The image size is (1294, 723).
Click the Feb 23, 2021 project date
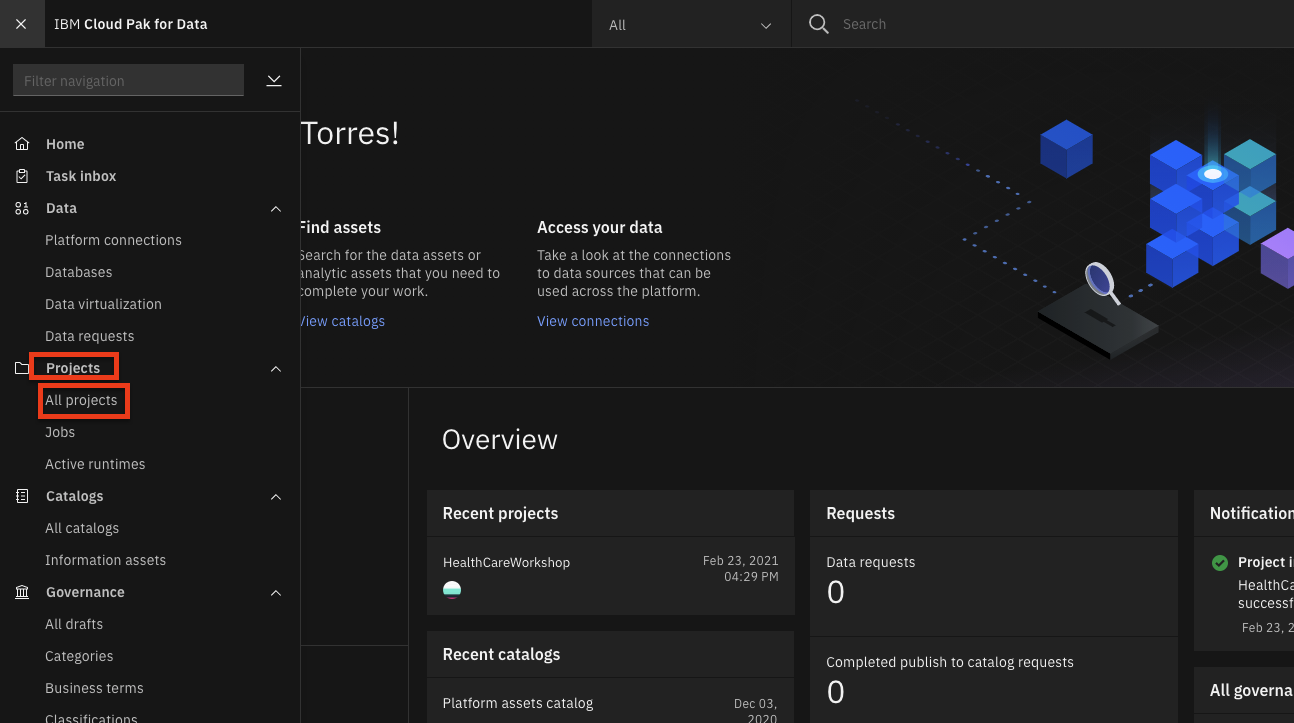pos(740,568)
